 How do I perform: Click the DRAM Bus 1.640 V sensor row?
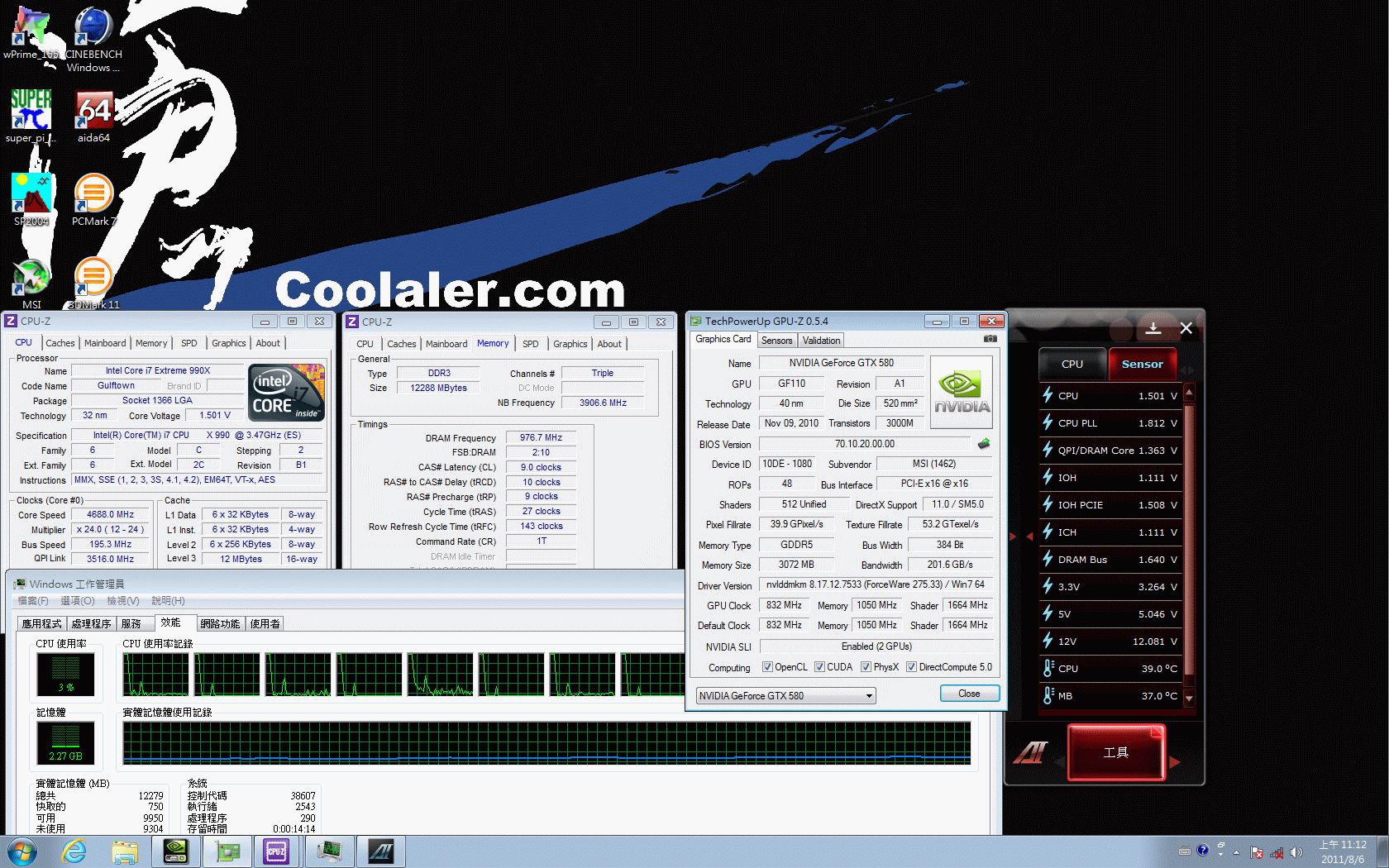1111,560
